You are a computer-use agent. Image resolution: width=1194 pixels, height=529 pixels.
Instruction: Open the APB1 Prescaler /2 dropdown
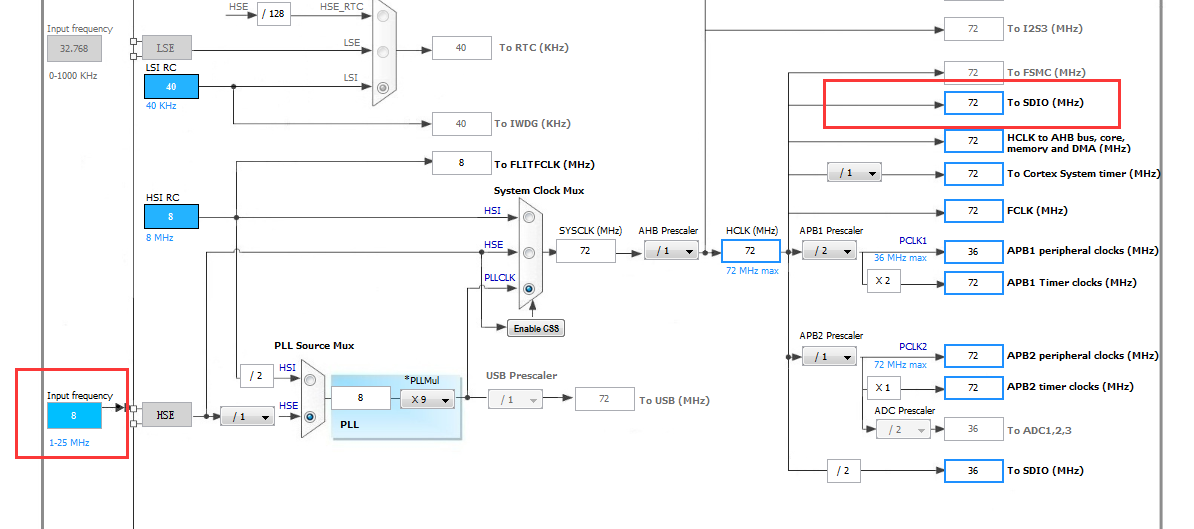(829, 250)
